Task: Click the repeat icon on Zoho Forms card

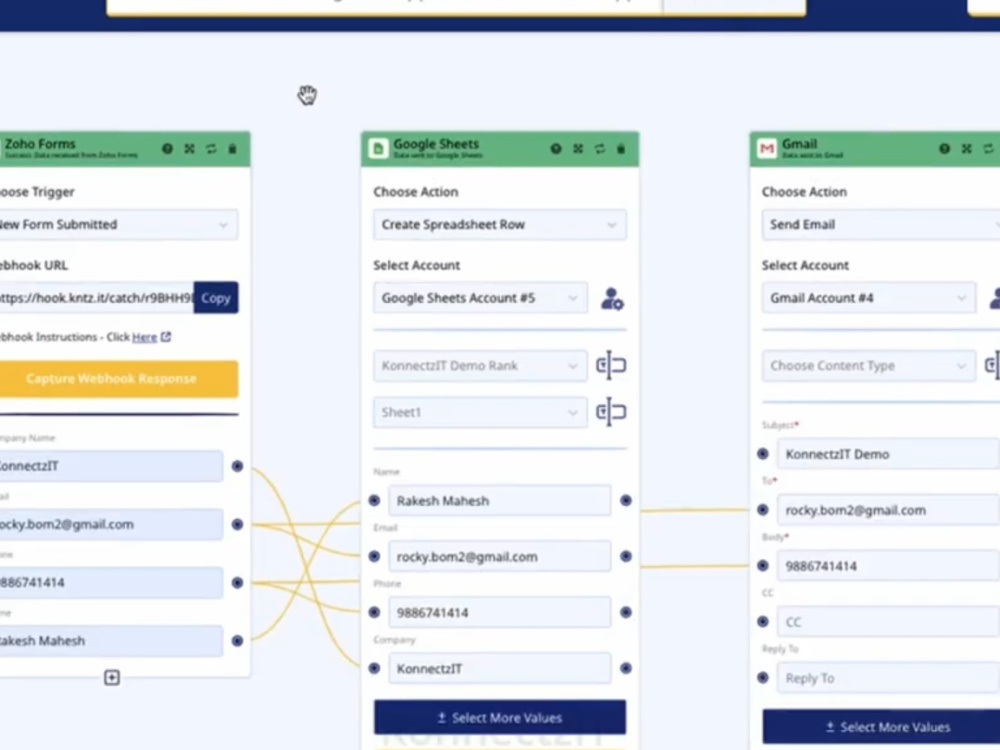Action: tap(211, 149)
